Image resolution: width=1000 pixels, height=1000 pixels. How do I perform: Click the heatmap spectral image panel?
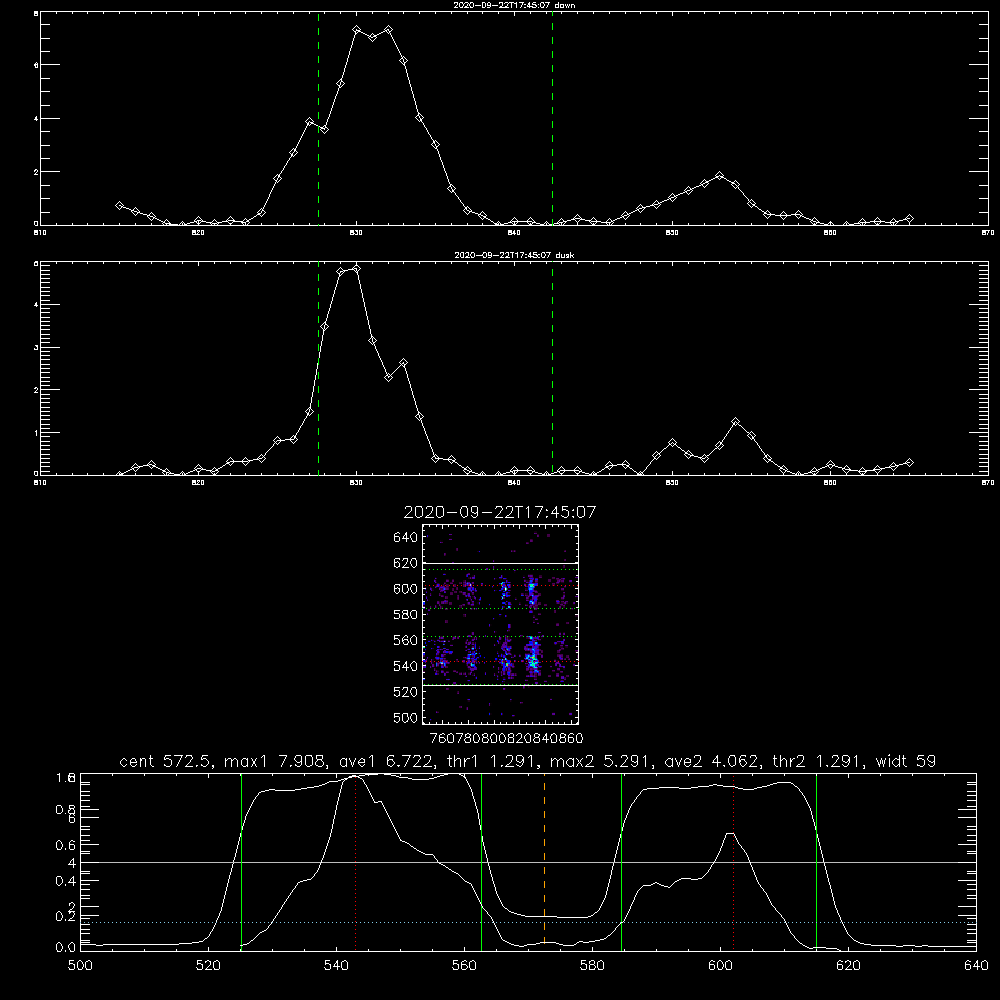click(500, 624)
